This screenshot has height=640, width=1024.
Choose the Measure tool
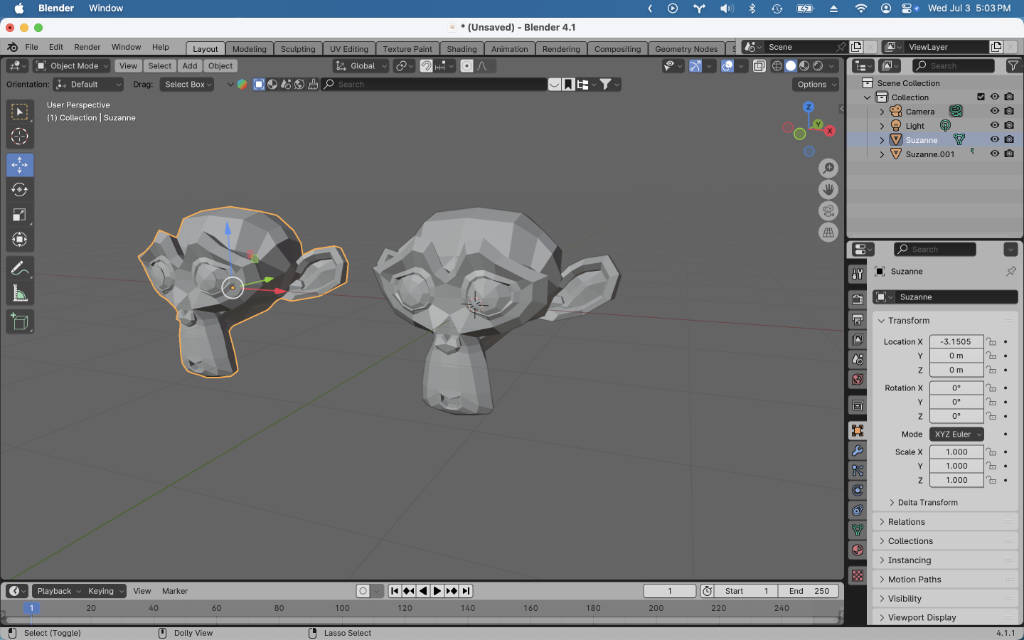coord(20,294)
